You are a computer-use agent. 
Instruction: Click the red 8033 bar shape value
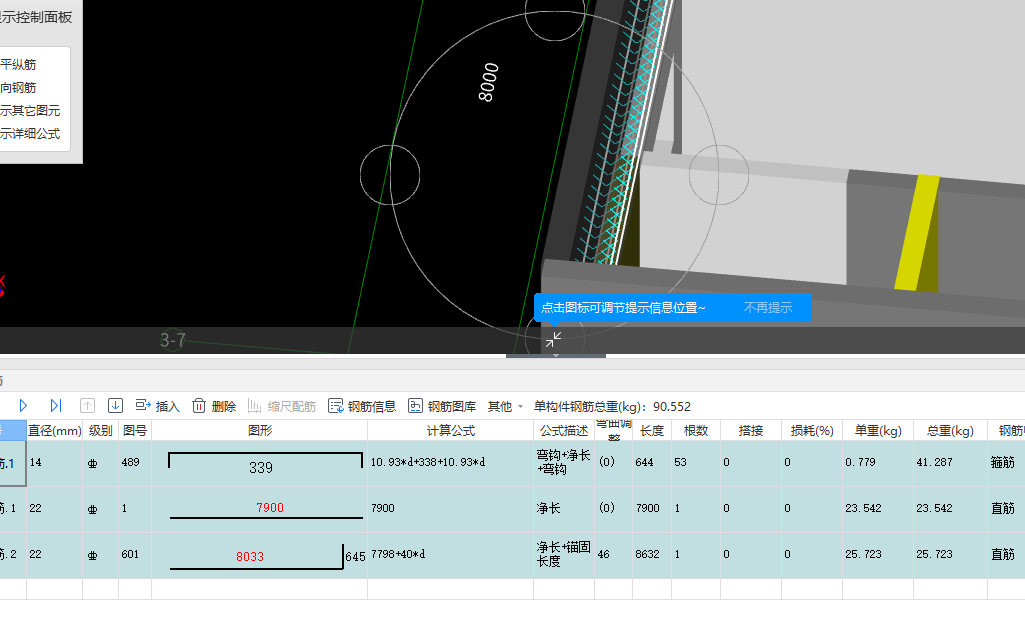pyautogui.click(x=250, y=557)
